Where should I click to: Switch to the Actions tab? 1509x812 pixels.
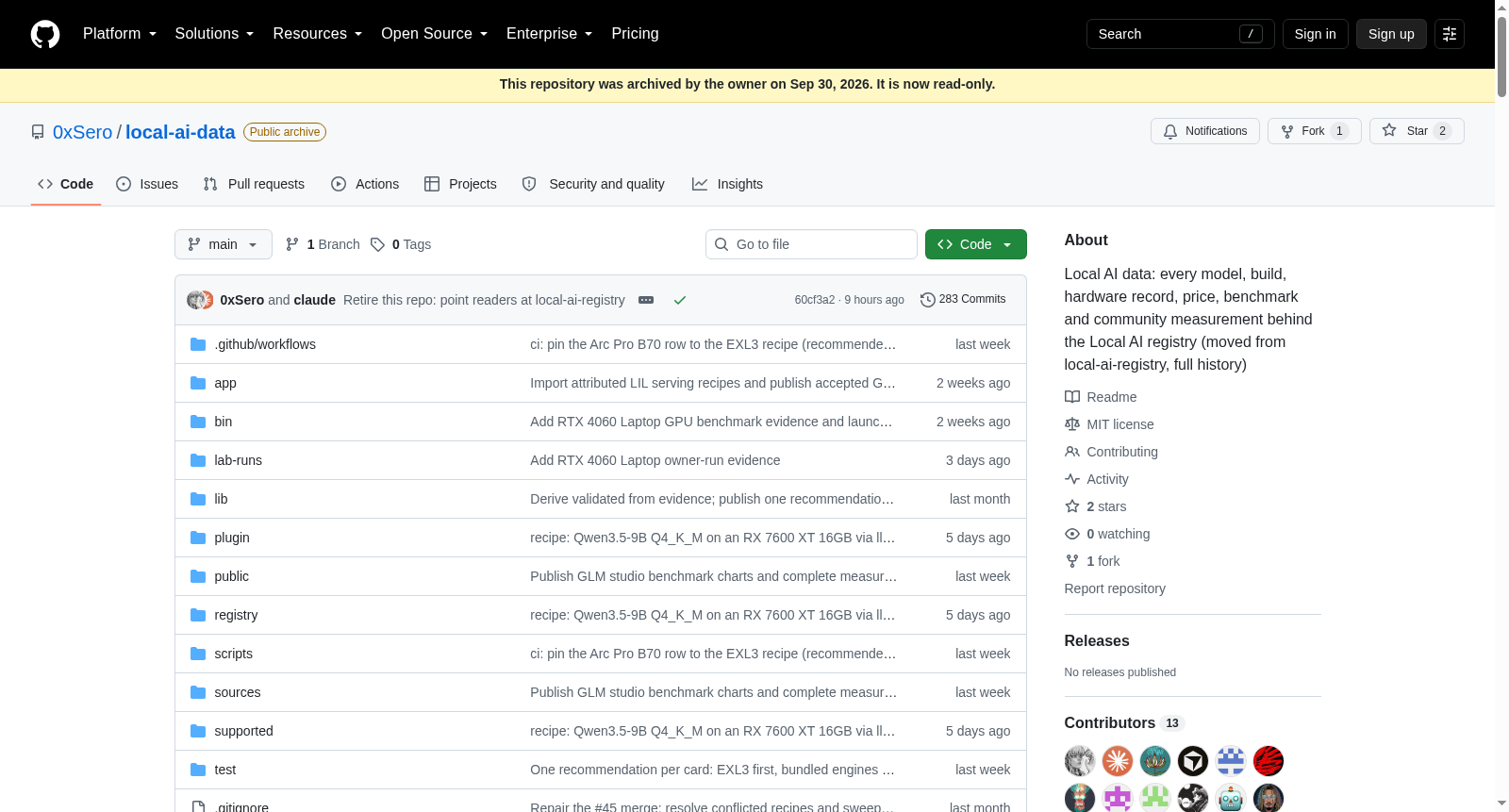[x=365, y=184]
